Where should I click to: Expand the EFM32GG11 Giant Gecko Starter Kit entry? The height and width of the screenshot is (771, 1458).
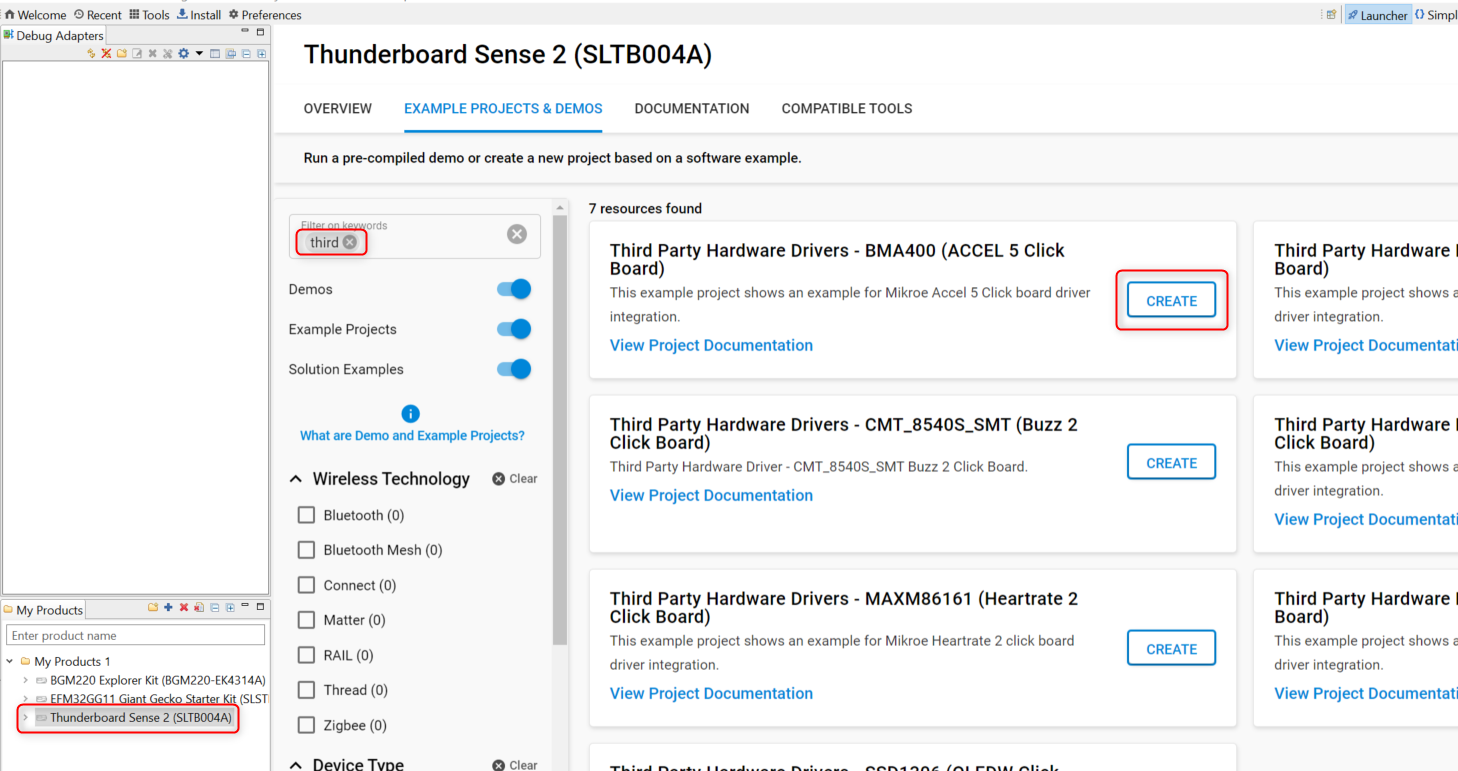tap(25, 699)
